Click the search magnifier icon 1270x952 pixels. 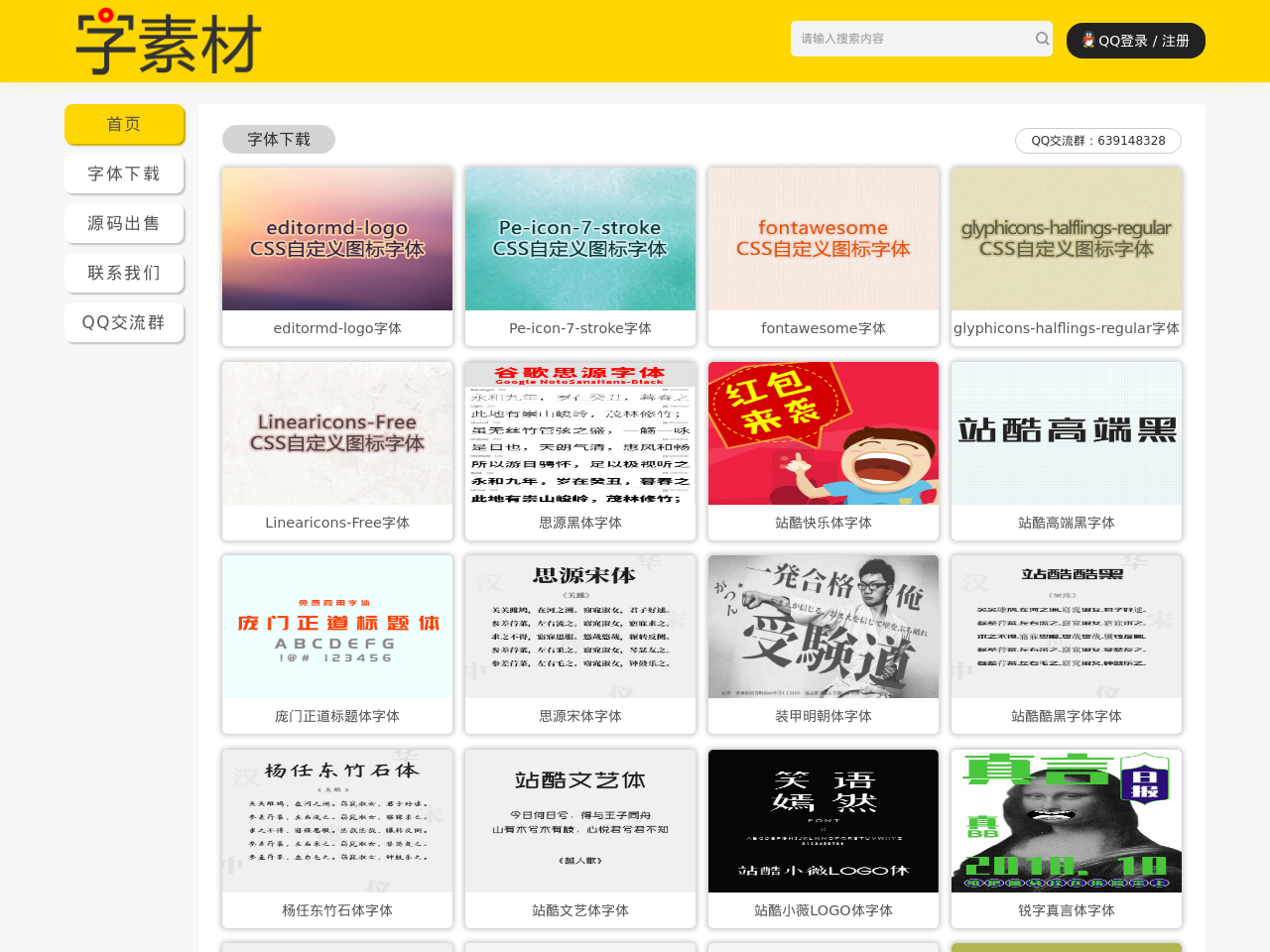click(x=1042, y=39)
